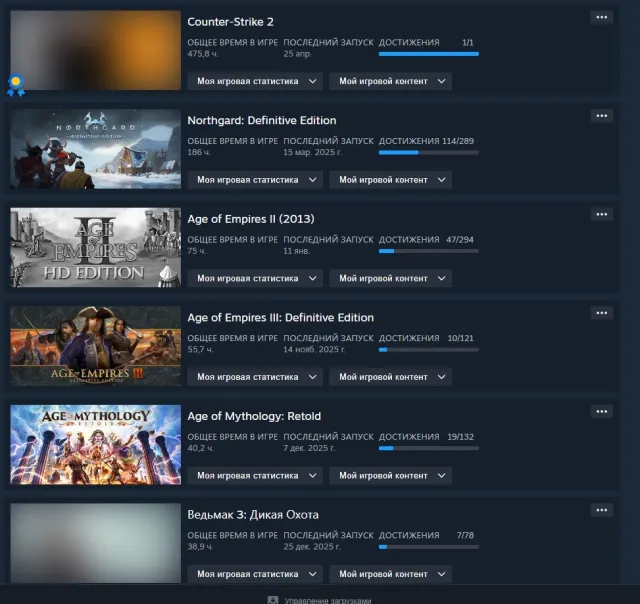Click the 7/78 achievements count
Image resolution: width=640 pixels, height=604 pixels.
click(465, 535)
